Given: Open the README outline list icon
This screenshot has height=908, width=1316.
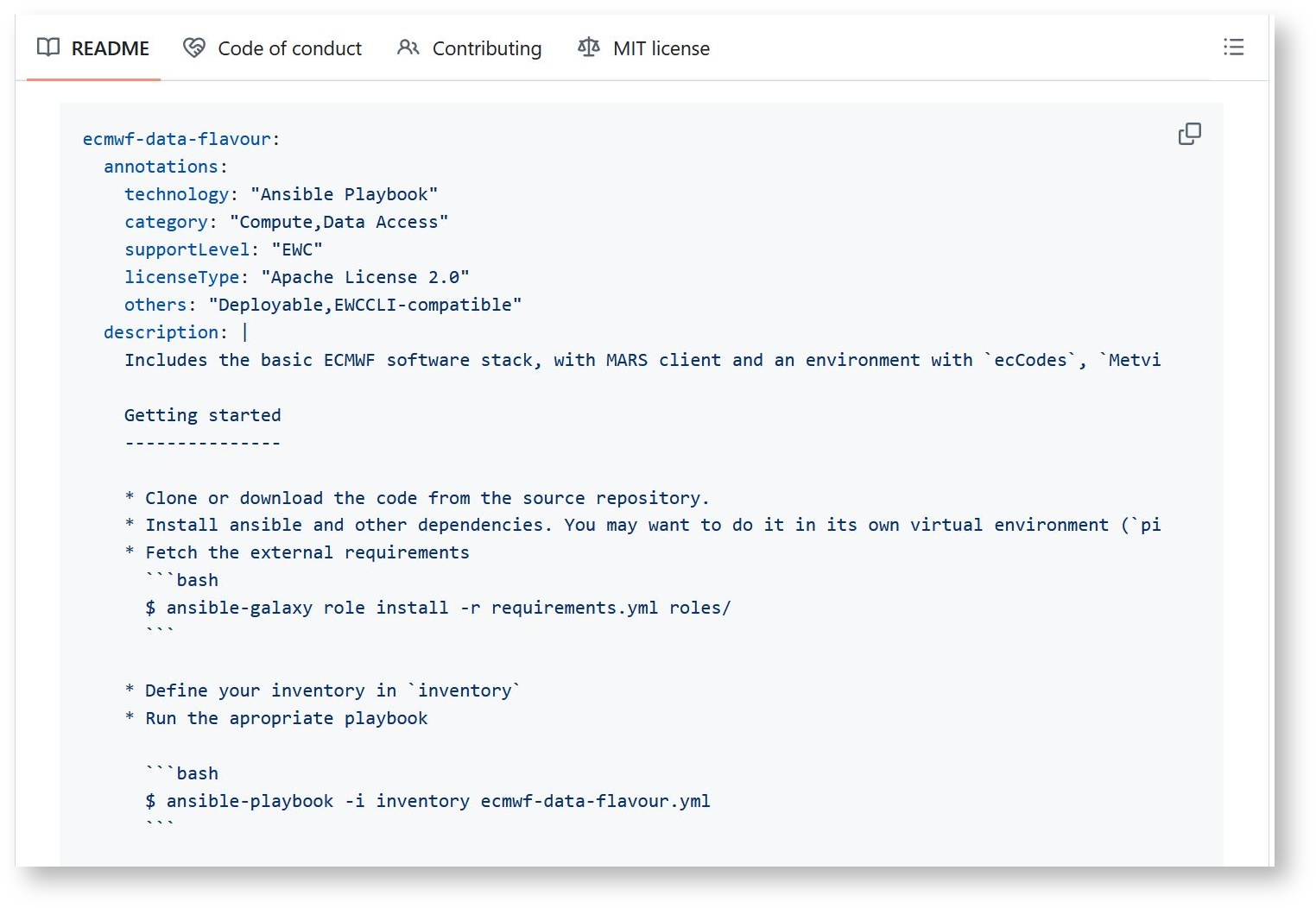Looking at the screenshot, I should tap(1233, 47).
